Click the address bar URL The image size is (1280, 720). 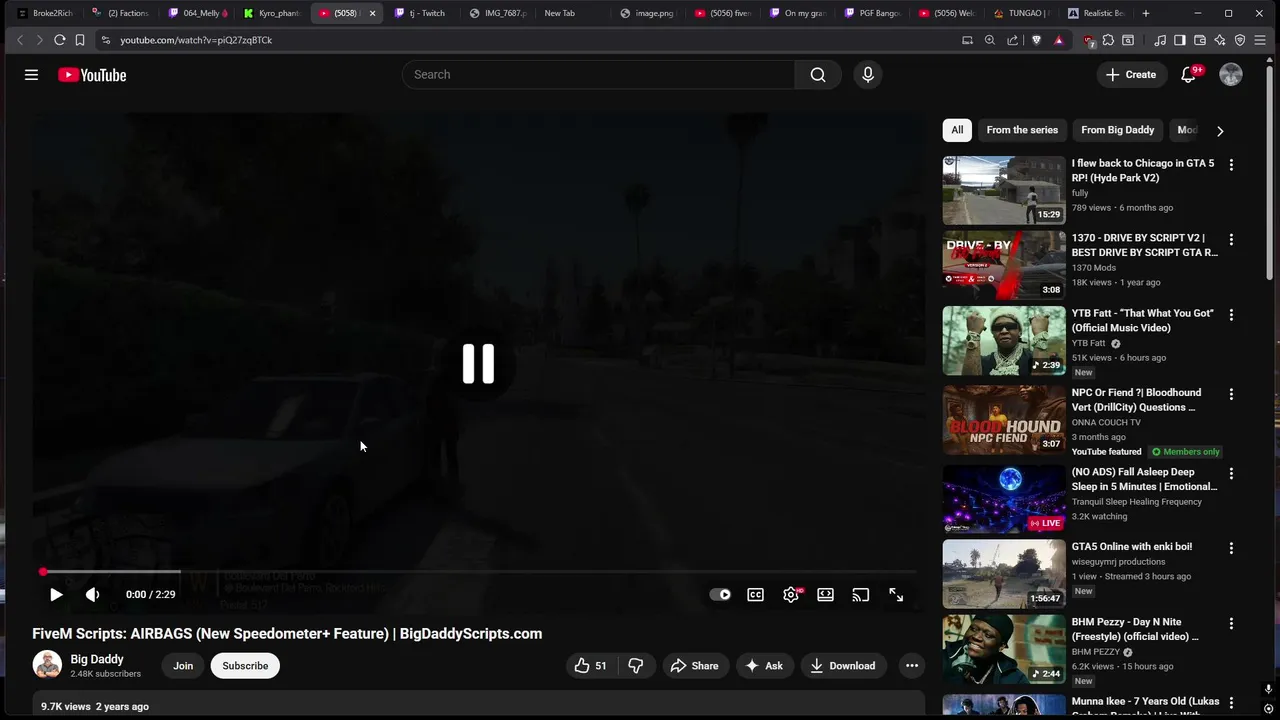pos(196,40)
